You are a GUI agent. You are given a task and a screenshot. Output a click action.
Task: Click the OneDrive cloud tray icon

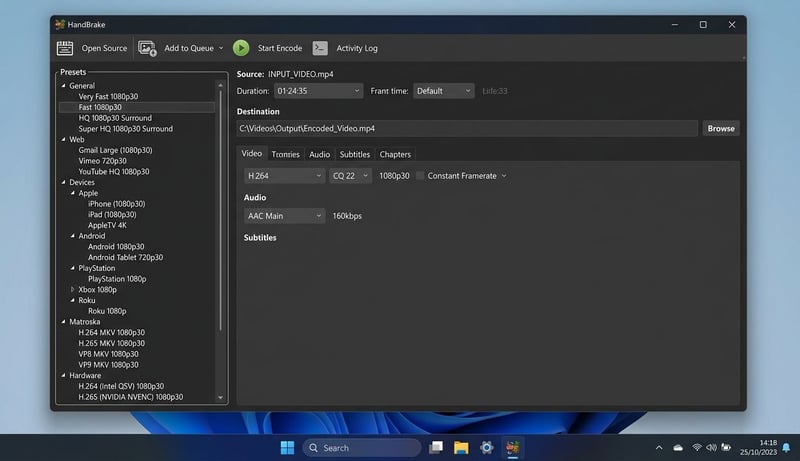[x=678, y=448]
